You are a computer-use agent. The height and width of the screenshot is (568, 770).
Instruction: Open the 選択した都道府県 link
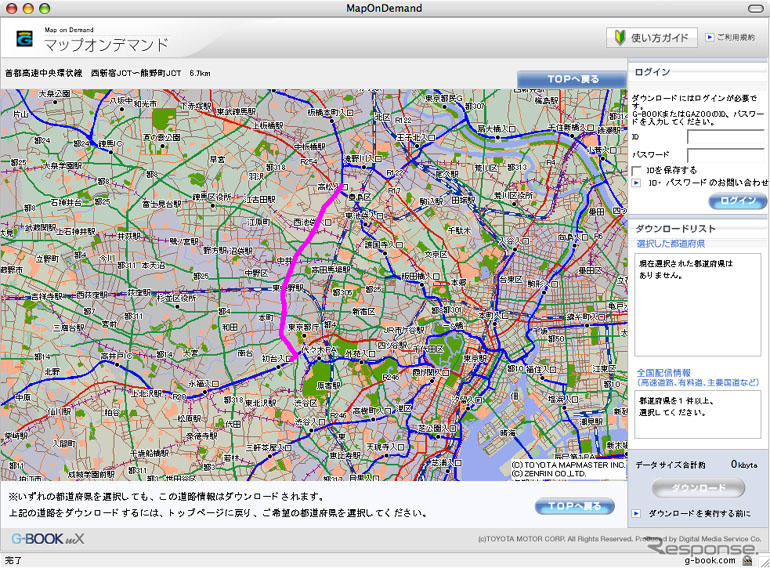coord(671,243)
